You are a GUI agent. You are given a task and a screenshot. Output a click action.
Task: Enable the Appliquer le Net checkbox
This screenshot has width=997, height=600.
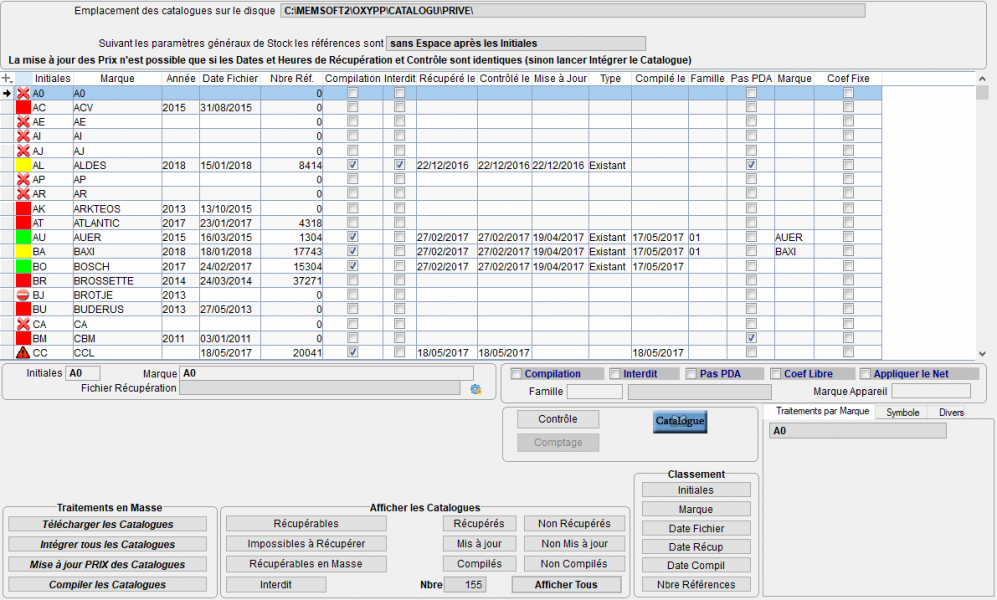865,374
